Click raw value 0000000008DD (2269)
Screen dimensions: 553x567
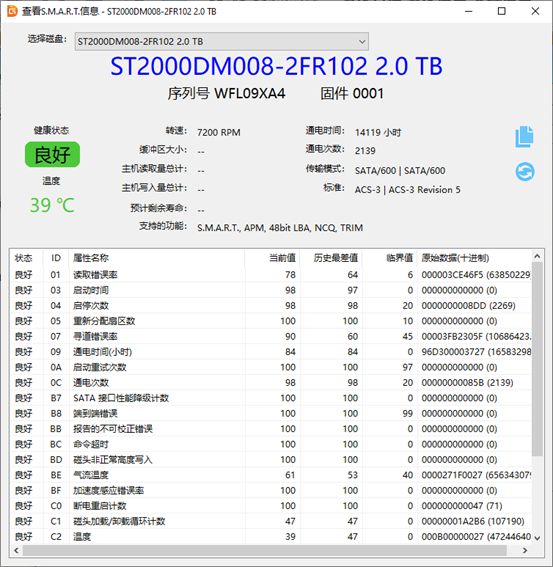[x=468, y=306]
